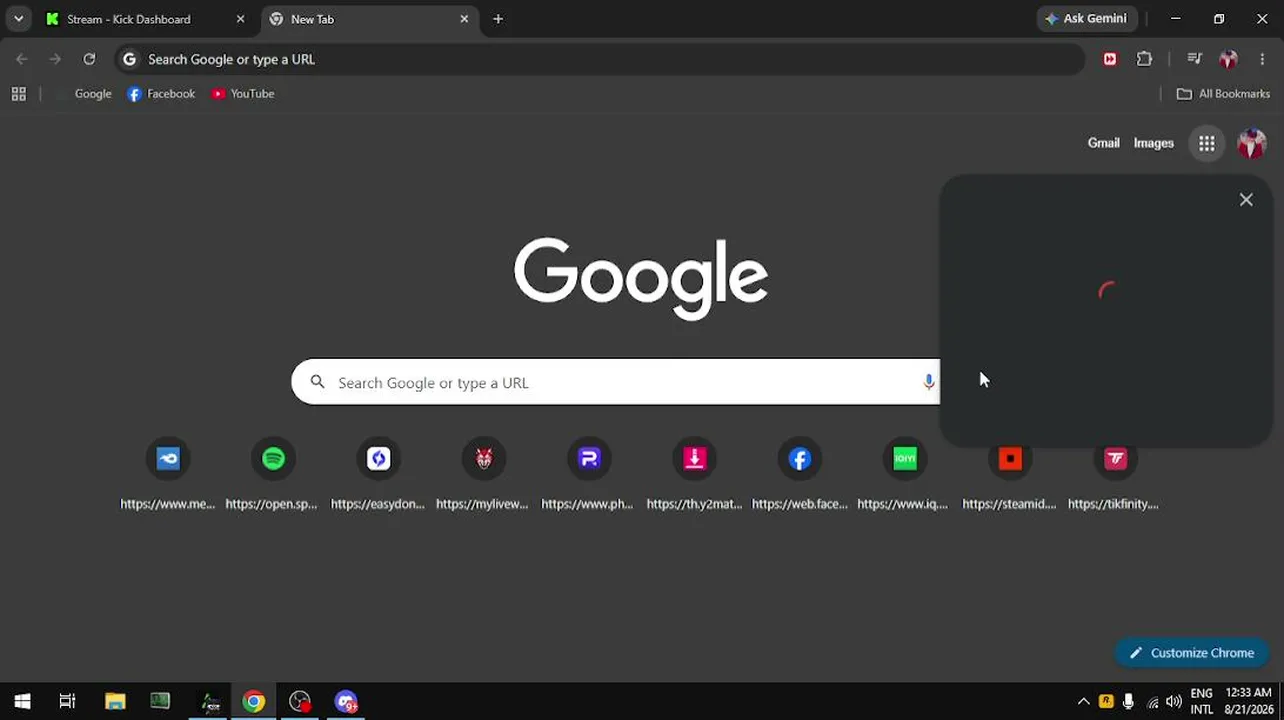Viewport: 1284px width, 720px height.
Task: Open the steamid shortcut tile
Action: point(1010,458)
